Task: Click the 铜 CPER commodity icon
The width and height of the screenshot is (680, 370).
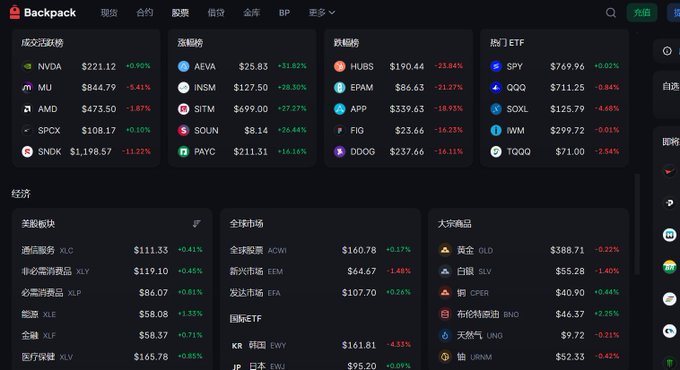Action: 445,293
